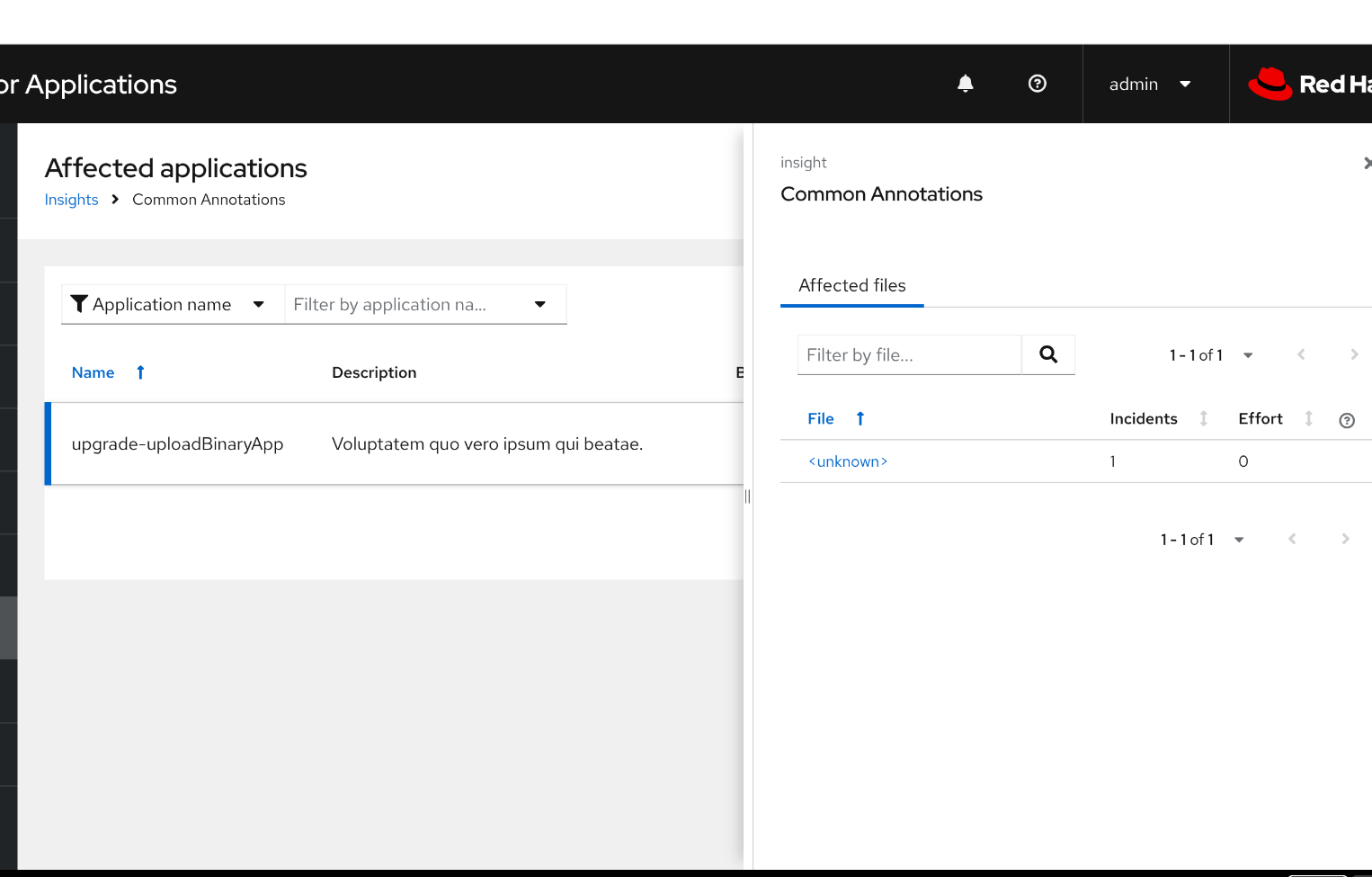
Task: Expand the top 1 - 1 of 1 pagination menu
Action: (x=1210, y=355)
